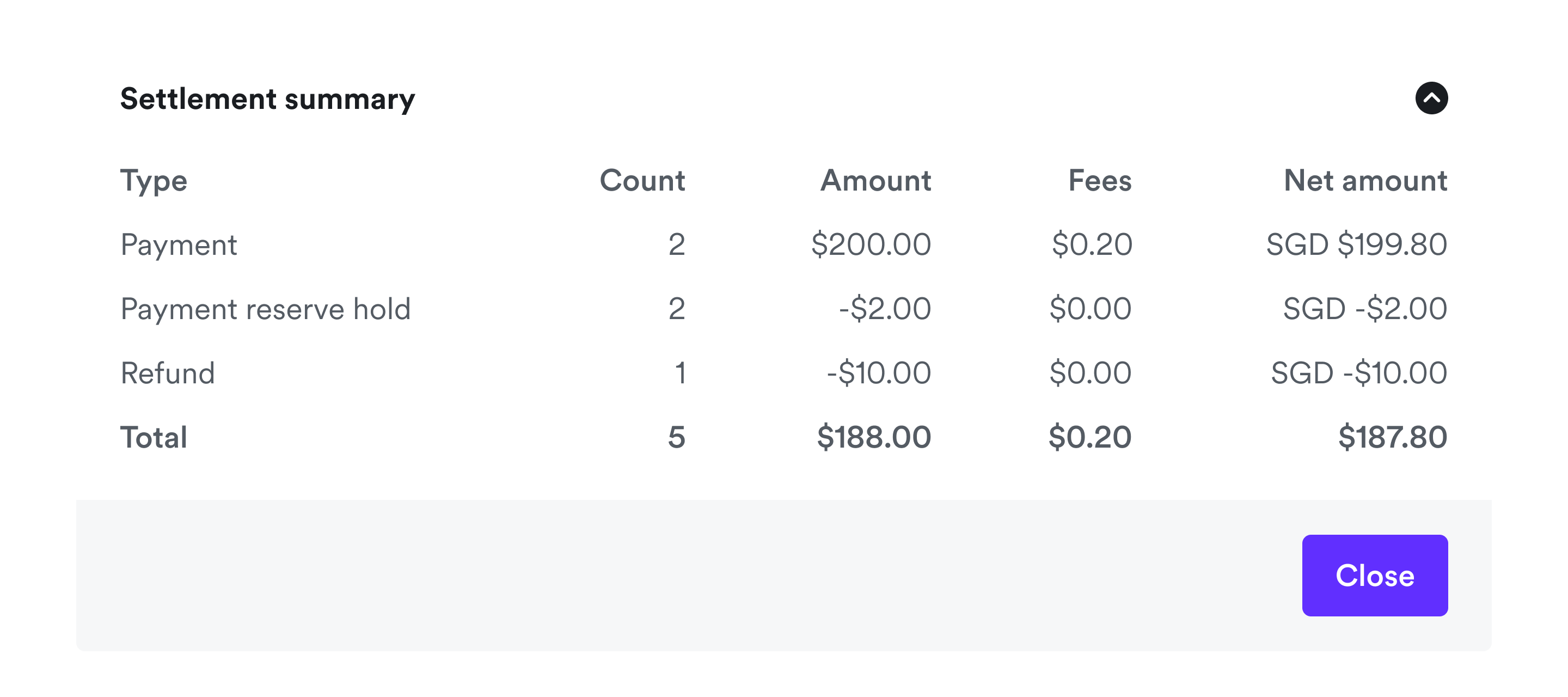Image resolution: width=1568 pixels, height=697 pixels.
Task: Click the $0.20 total fees value
Action: point(1089,437)
